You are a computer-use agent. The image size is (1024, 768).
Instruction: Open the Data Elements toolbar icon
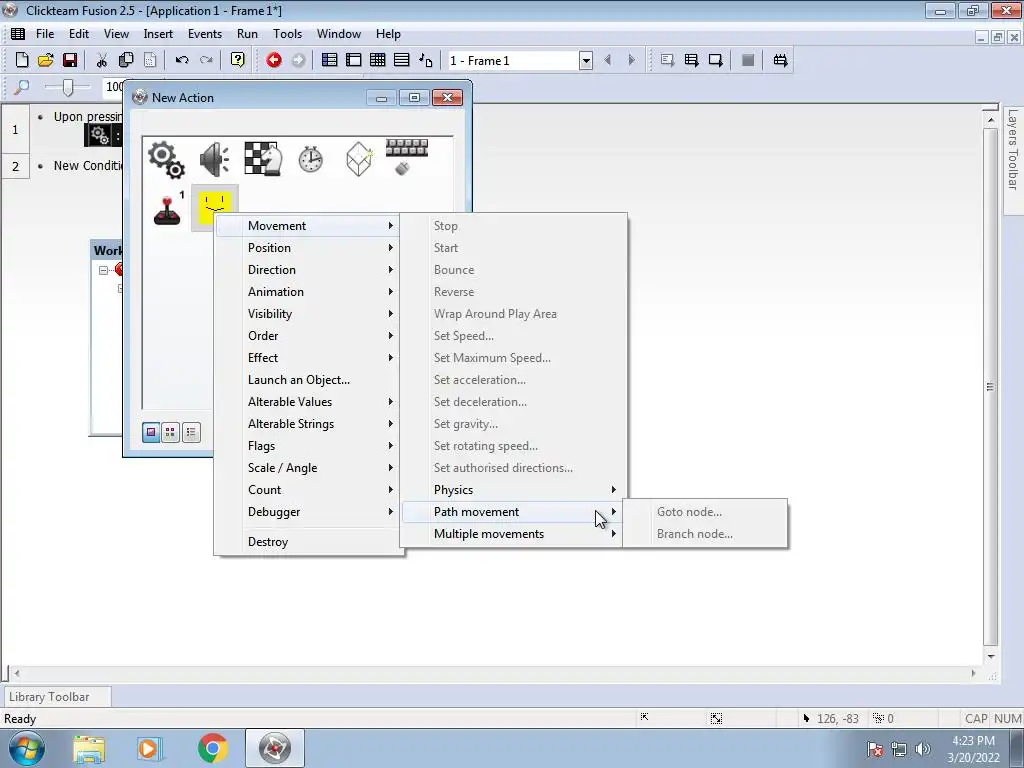pyautogui.click(x=425, y=60)
